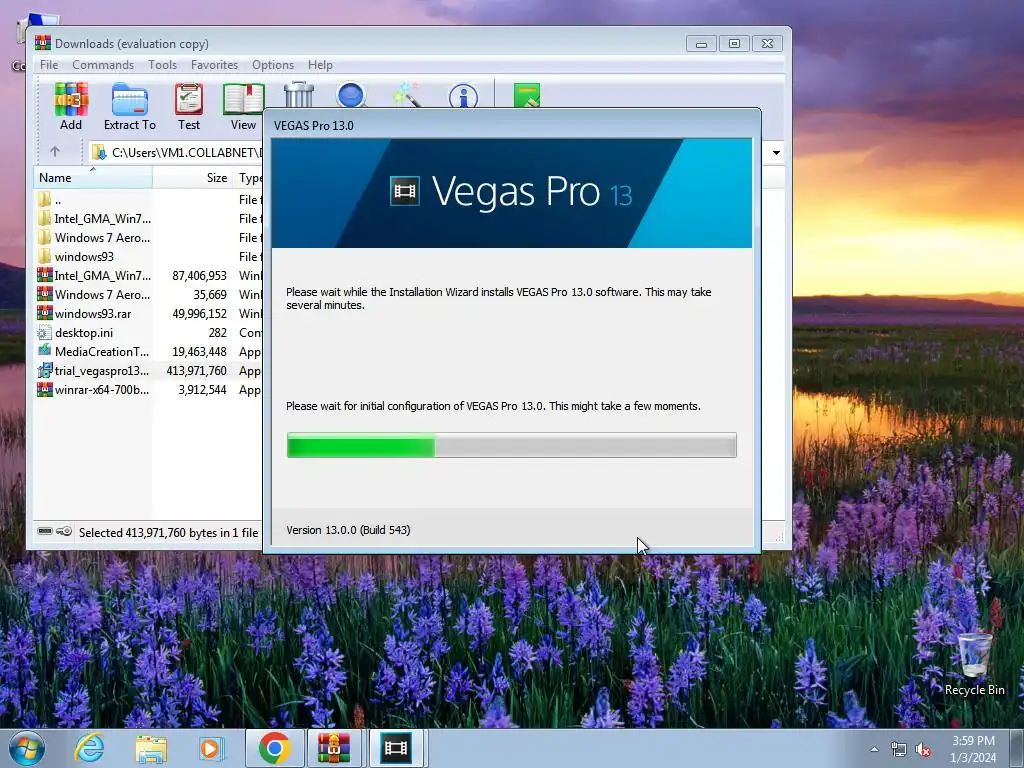Viewport: 1024px width, 768px height.
Task: Select the MediaCreationT... application file
Action: point(148,351)
